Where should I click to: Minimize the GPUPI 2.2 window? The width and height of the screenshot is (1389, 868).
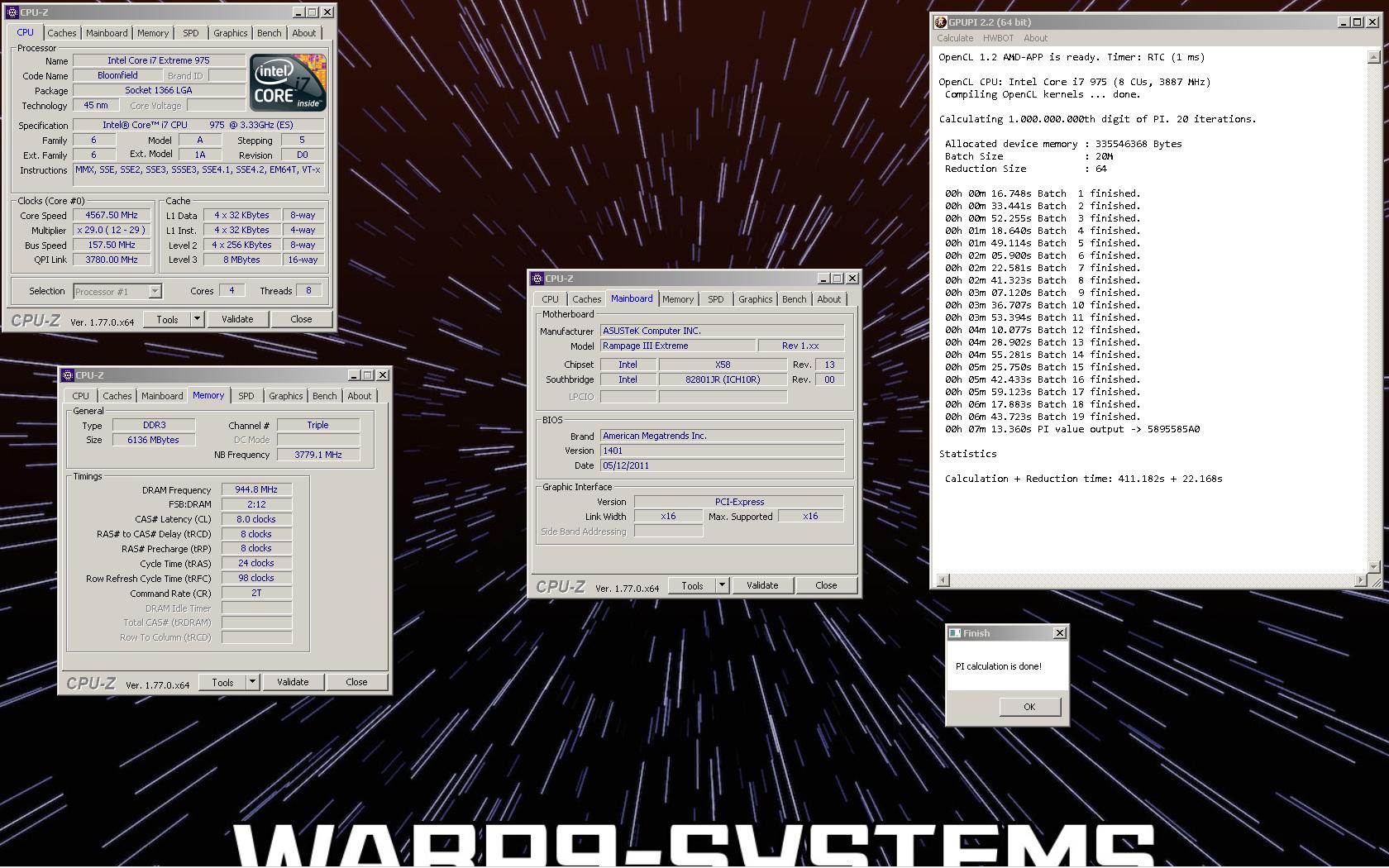click(1344, 22)
